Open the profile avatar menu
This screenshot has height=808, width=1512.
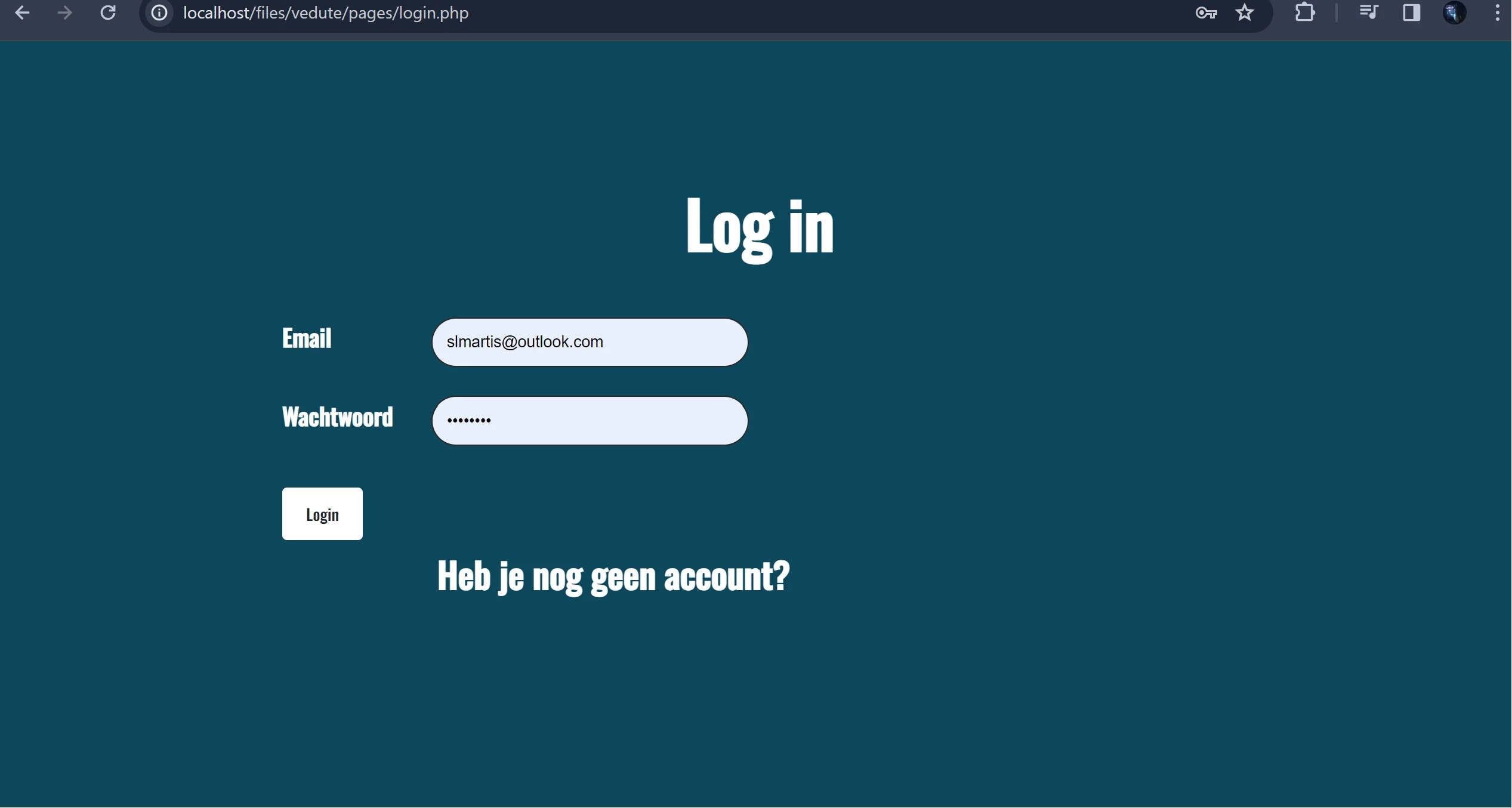pos(1454,13)
